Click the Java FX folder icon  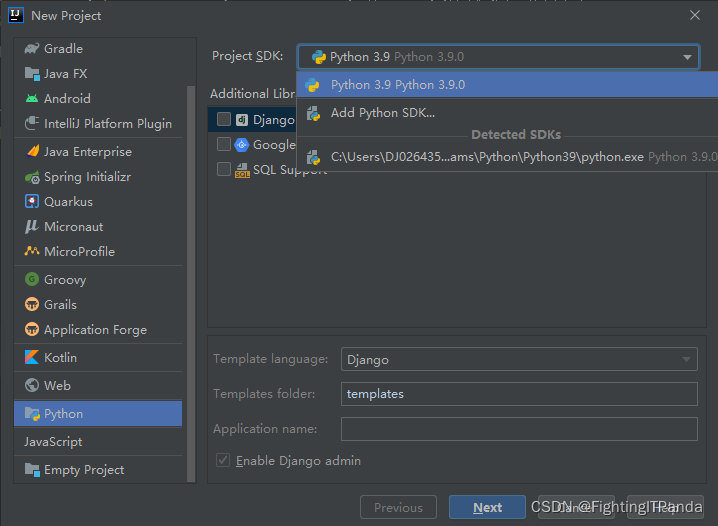coord(32,74)
